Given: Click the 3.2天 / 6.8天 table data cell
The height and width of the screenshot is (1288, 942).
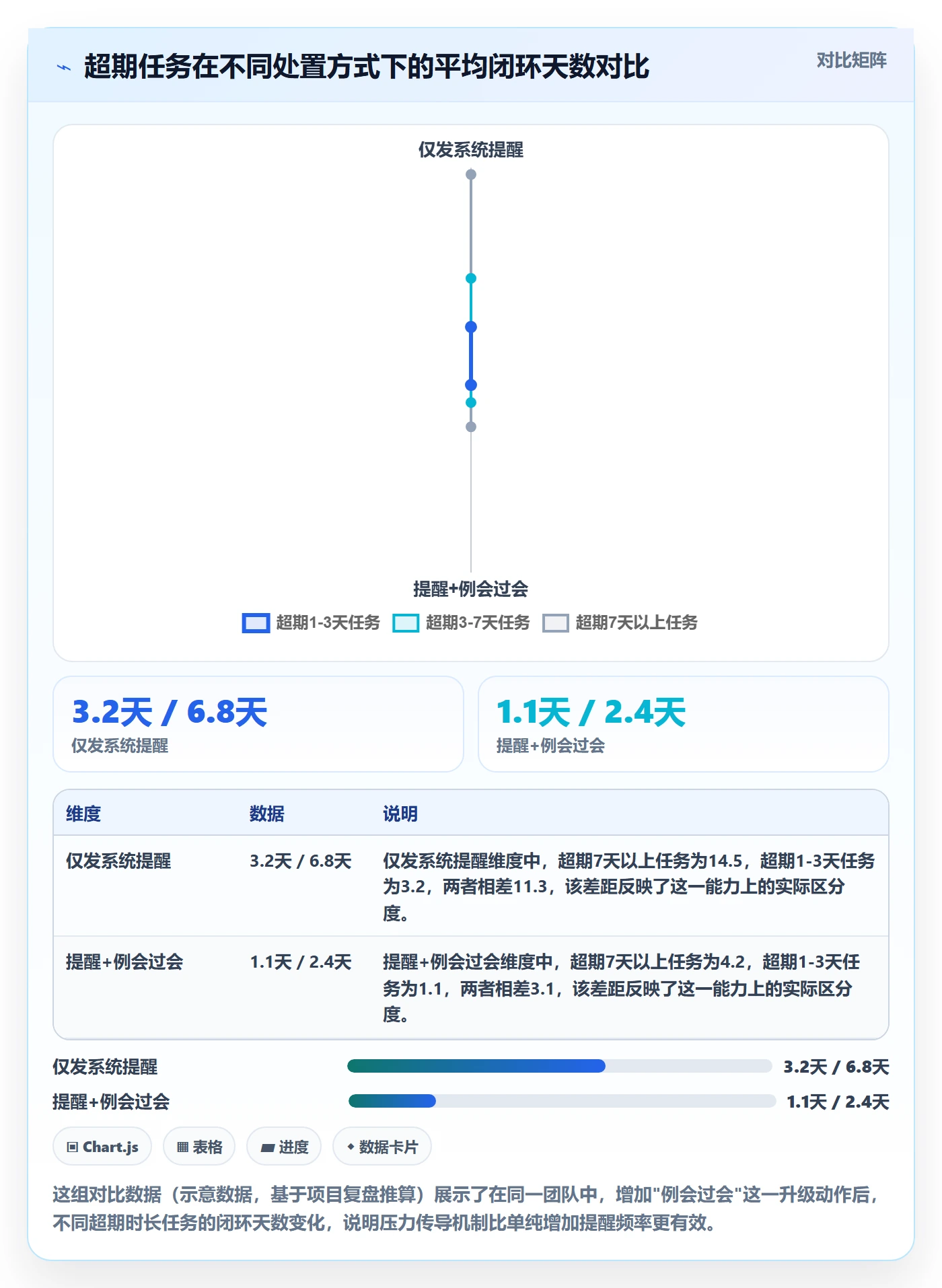Looking at the screenshot, I should pyautogui.click(x=301, y=861).
